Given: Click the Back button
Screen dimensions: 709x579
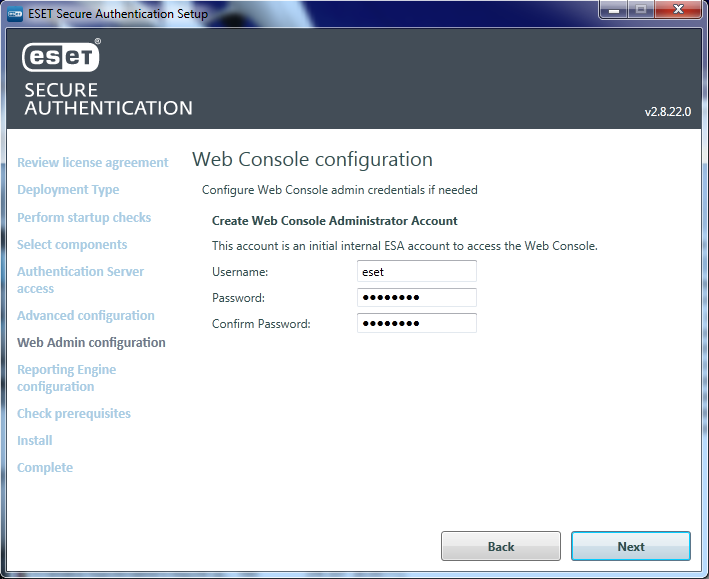Looking at the screenshot, I should click(x=501, y=546).
